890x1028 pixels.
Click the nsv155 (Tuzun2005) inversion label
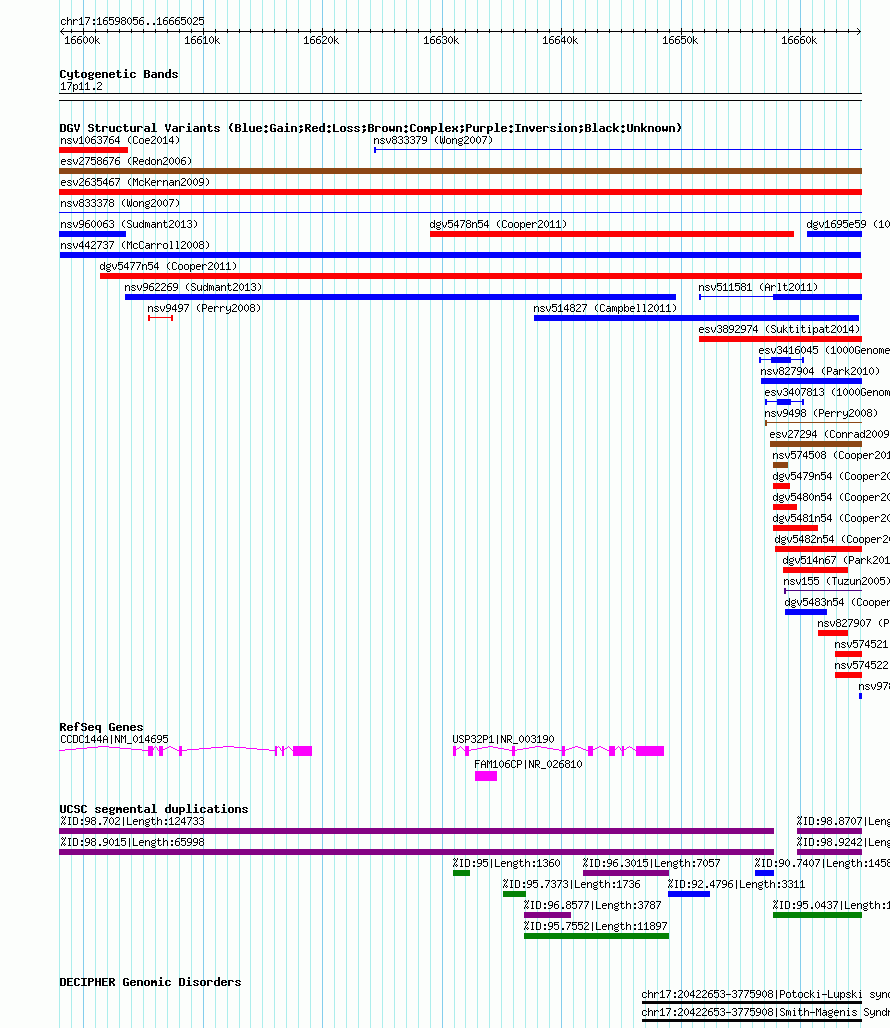pos(836,581)
